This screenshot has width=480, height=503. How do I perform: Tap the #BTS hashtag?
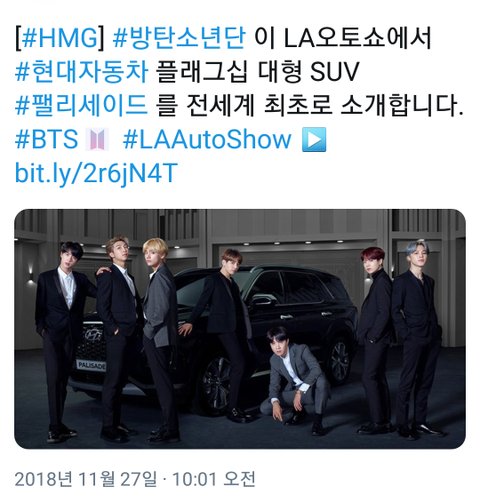coord(46,139)
